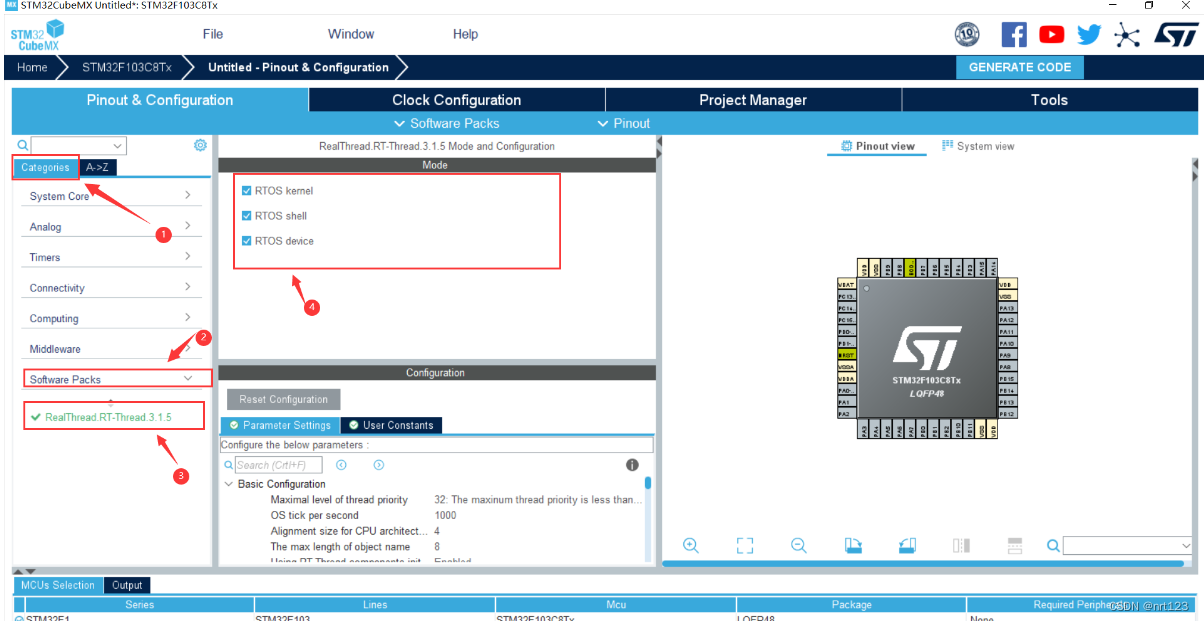Open the pin search dropdown

(x=1186, y=546)
